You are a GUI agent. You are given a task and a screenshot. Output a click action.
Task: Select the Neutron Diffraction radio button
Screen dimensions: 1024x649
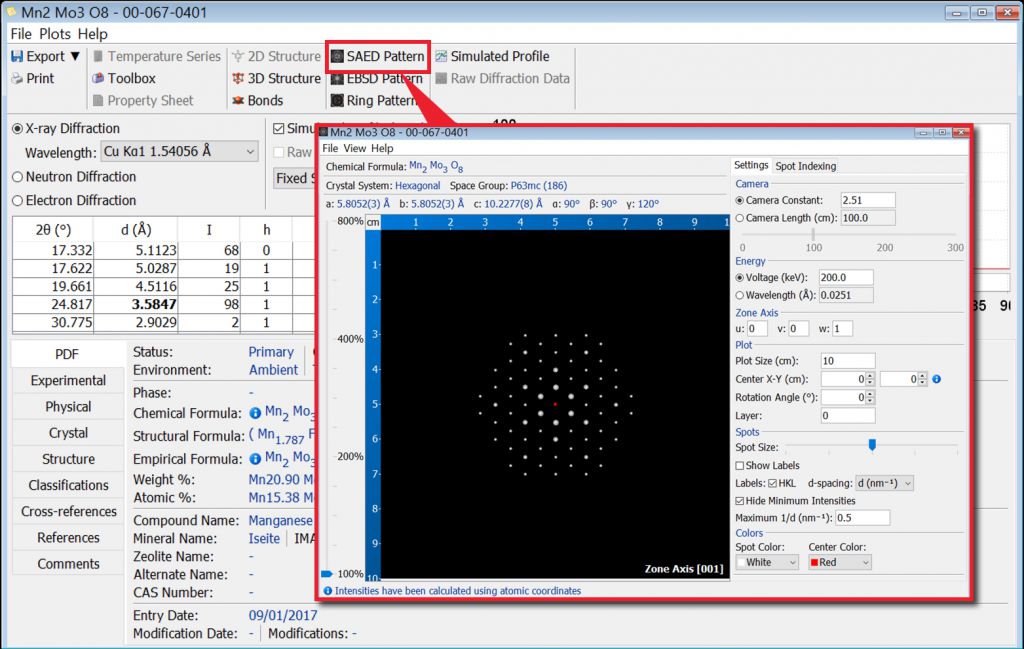(x=18, y=177)
